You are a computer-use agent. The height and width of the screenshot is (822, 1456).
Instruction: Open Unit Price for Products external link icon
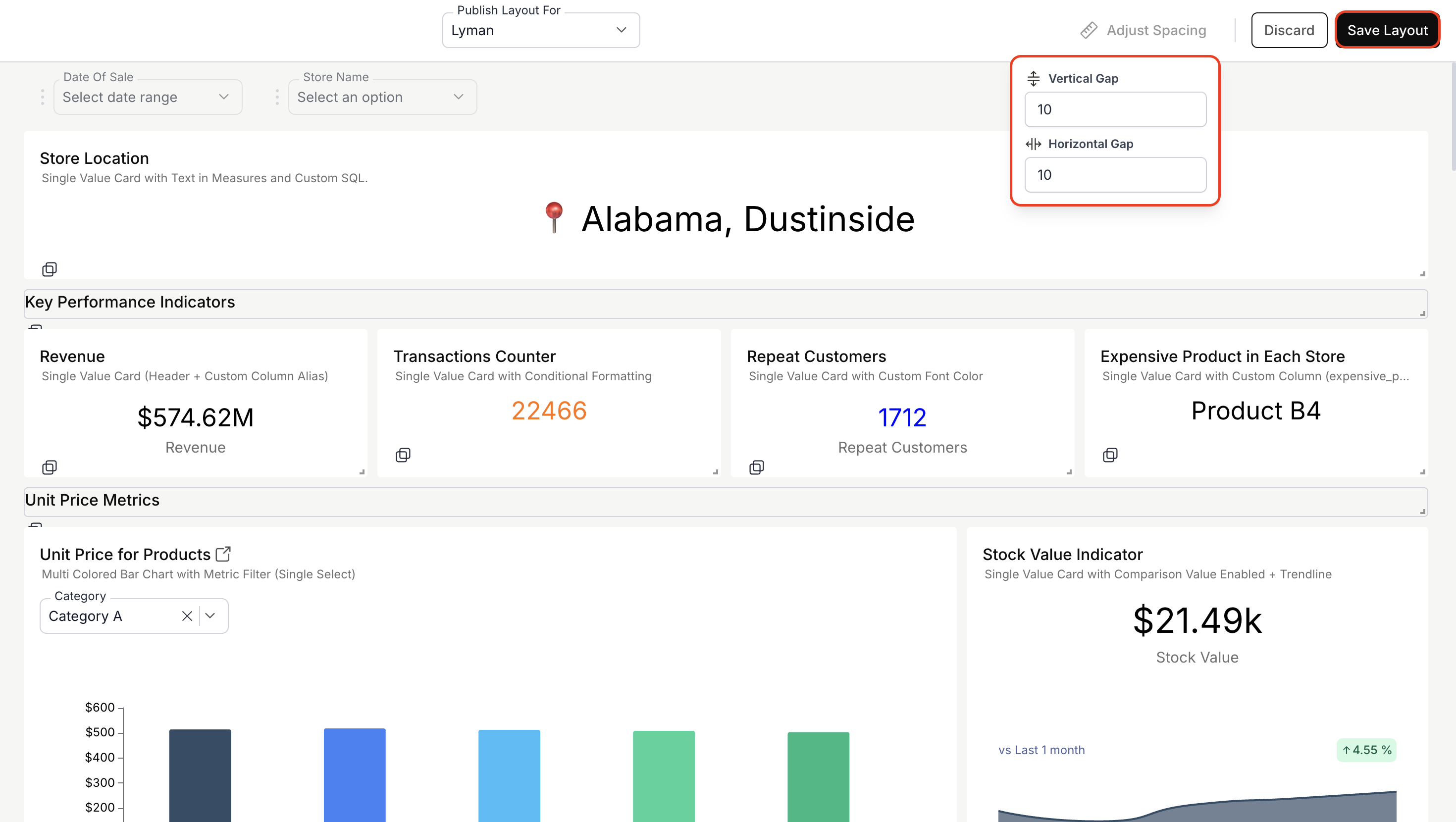pos(223,554)
